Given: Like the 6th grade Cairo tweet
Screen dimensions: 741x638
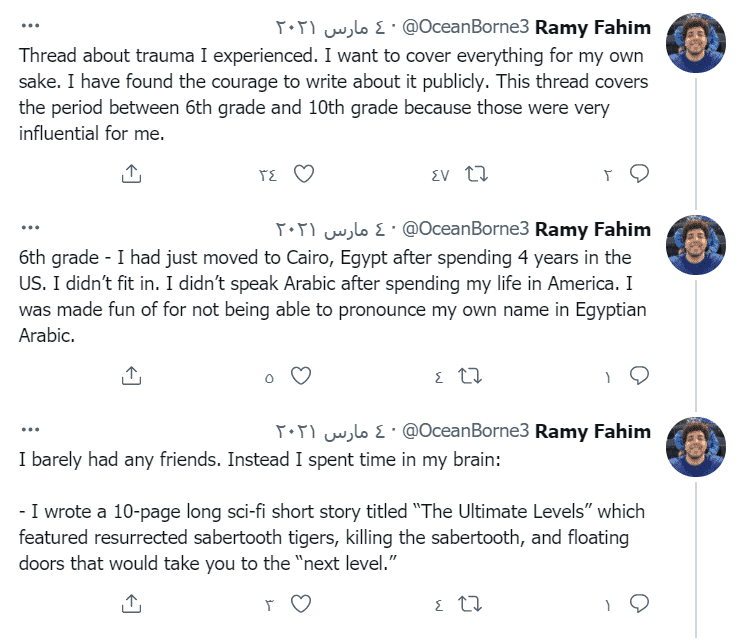Looking at the screenshot, I should click(300, 376).
